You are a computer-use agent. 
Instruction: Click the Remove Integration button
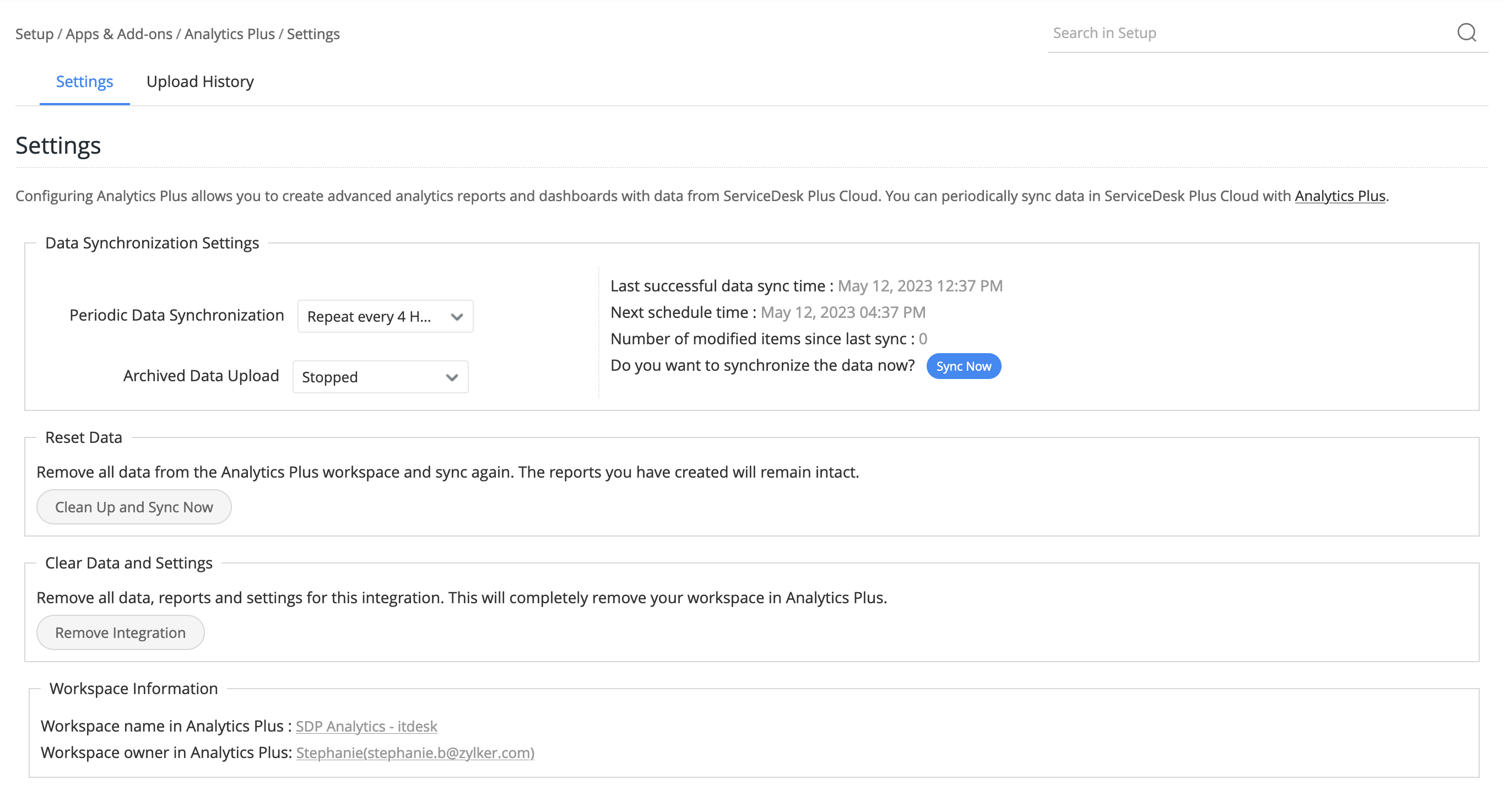pyautogui.click(x=120, y=632)
